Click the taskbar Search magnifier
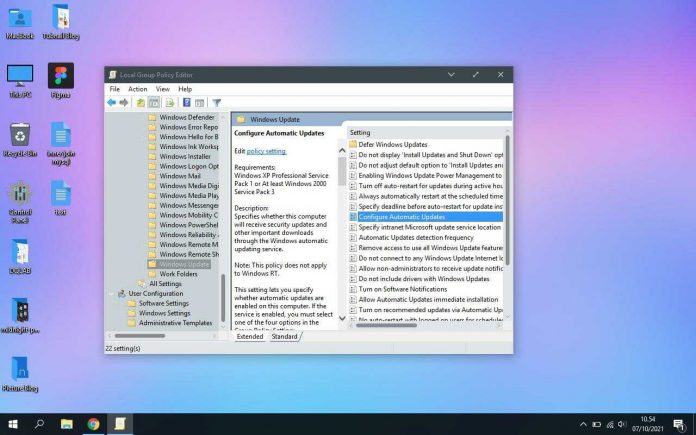 40,424
